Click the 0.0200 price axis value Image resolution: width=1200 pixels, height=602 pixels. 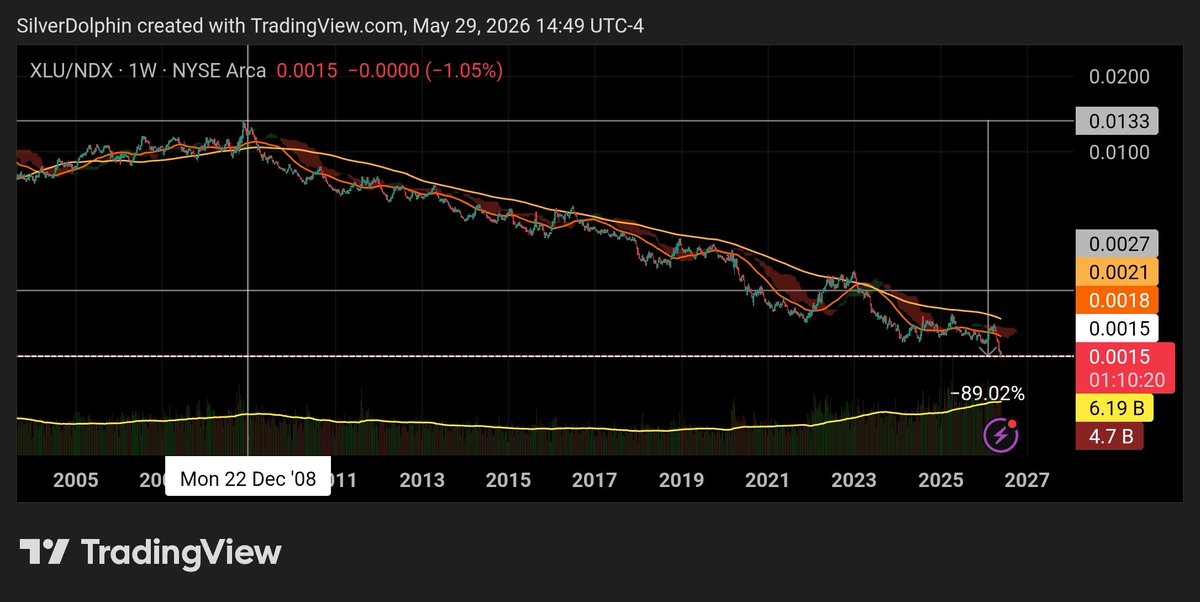point(1121,77)
